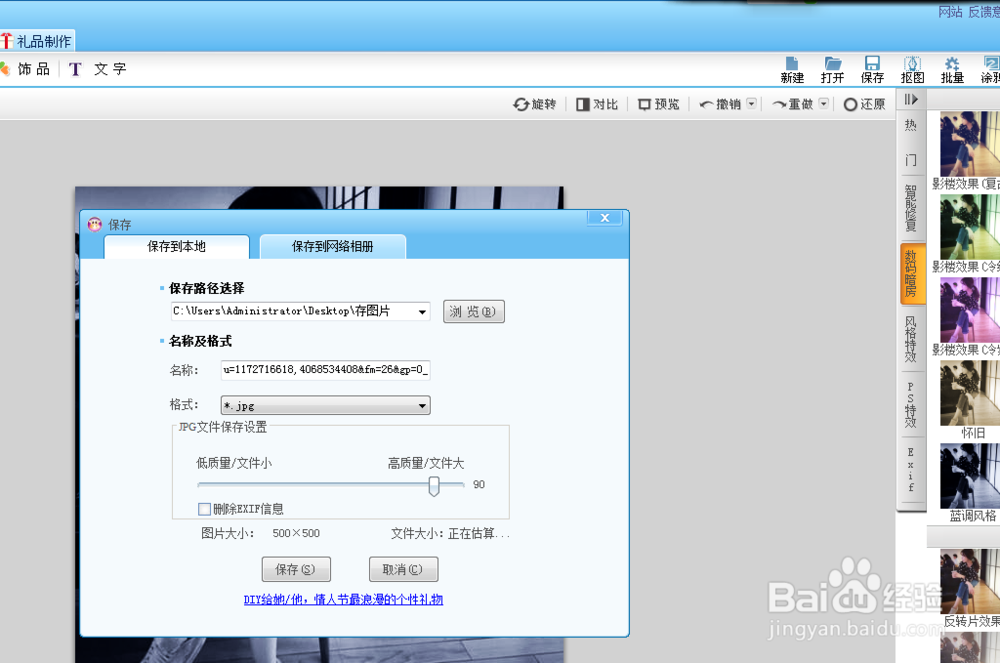Click the 网站 link at top right
The height and width of the screenshot is (663, 1000).
pyautogui.click(x=950, y=12)
